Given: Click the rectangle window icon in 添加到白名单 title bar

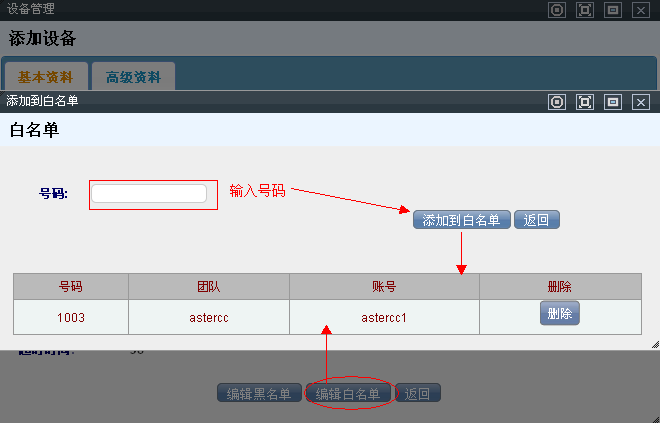Looking at the screenshot, I should pyautogui.click(x=614, y=101).
